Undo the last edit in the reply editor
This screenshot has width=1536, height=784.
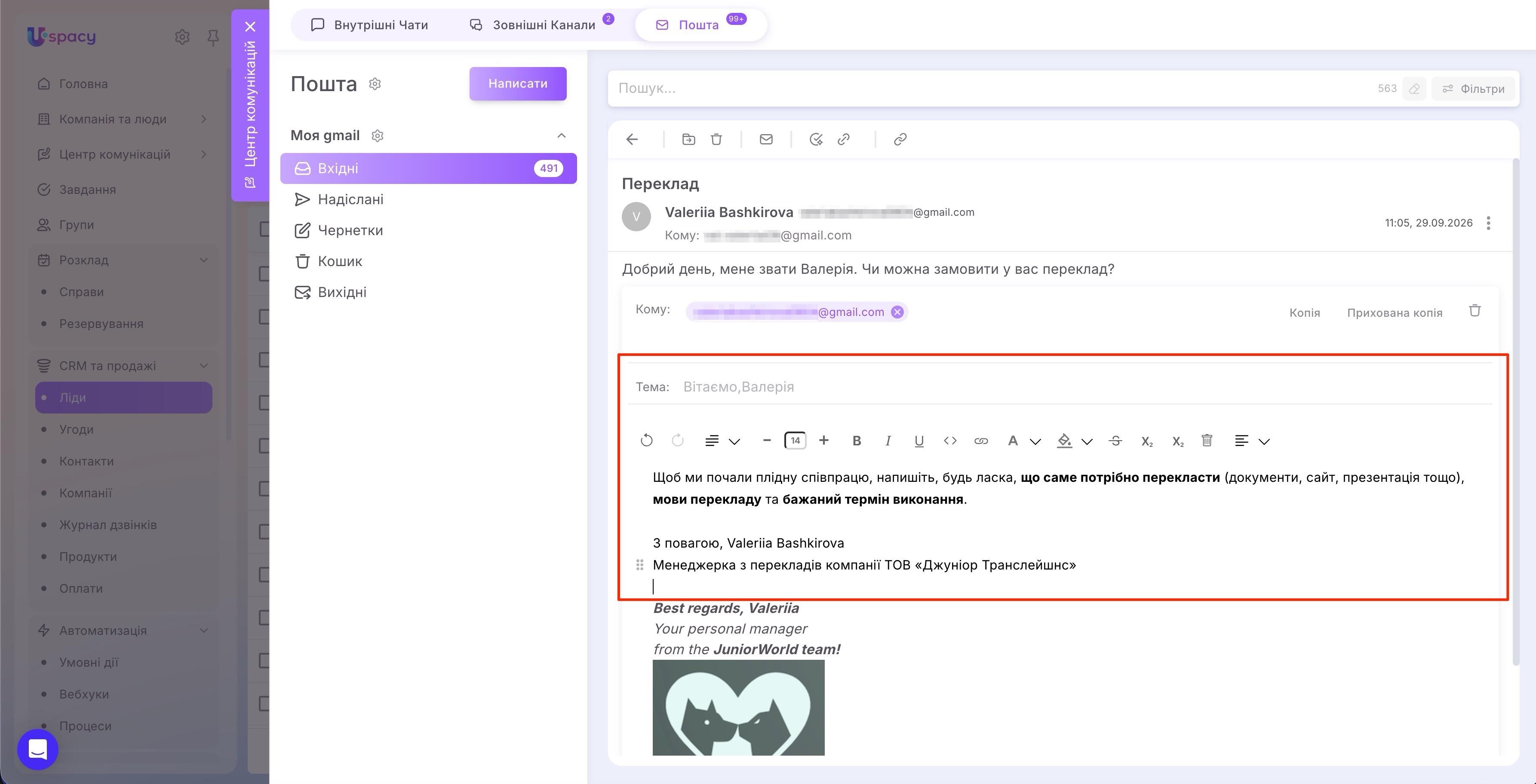point(646,441)
